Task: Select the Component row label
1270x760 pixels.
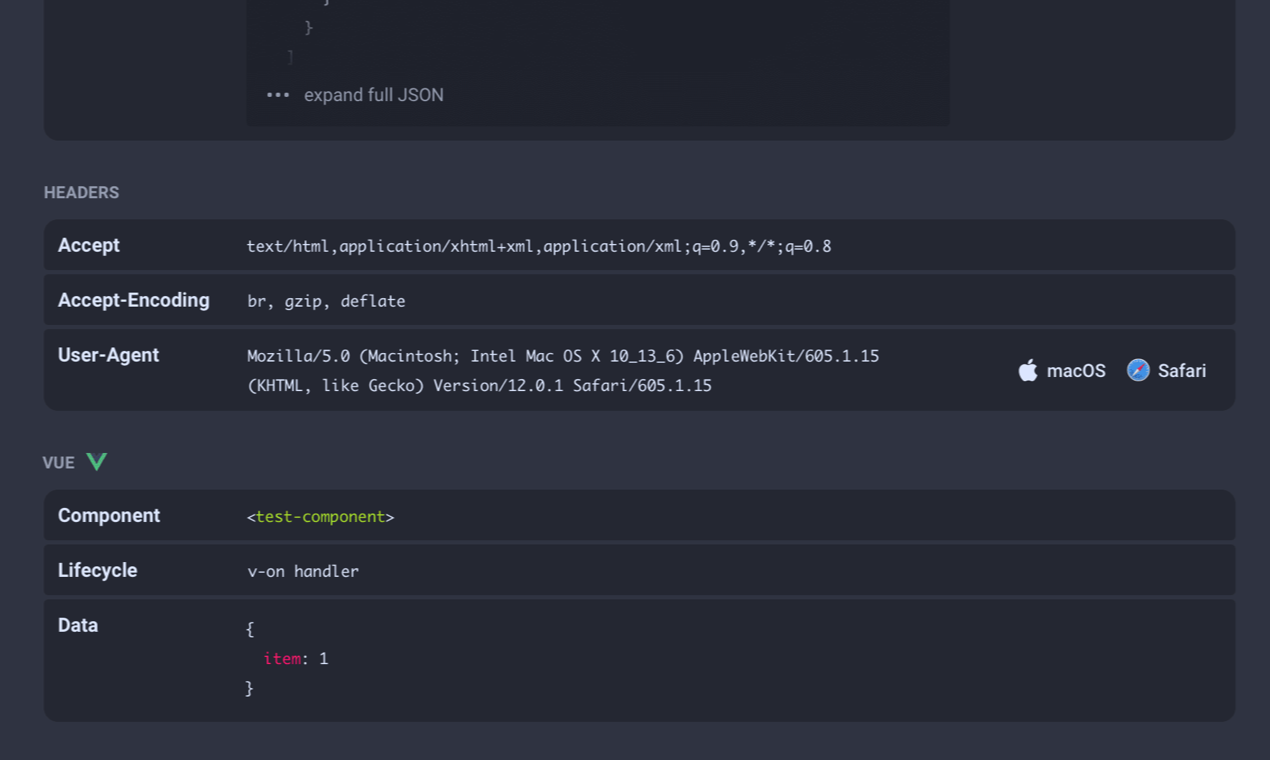Action: (109, 515)
